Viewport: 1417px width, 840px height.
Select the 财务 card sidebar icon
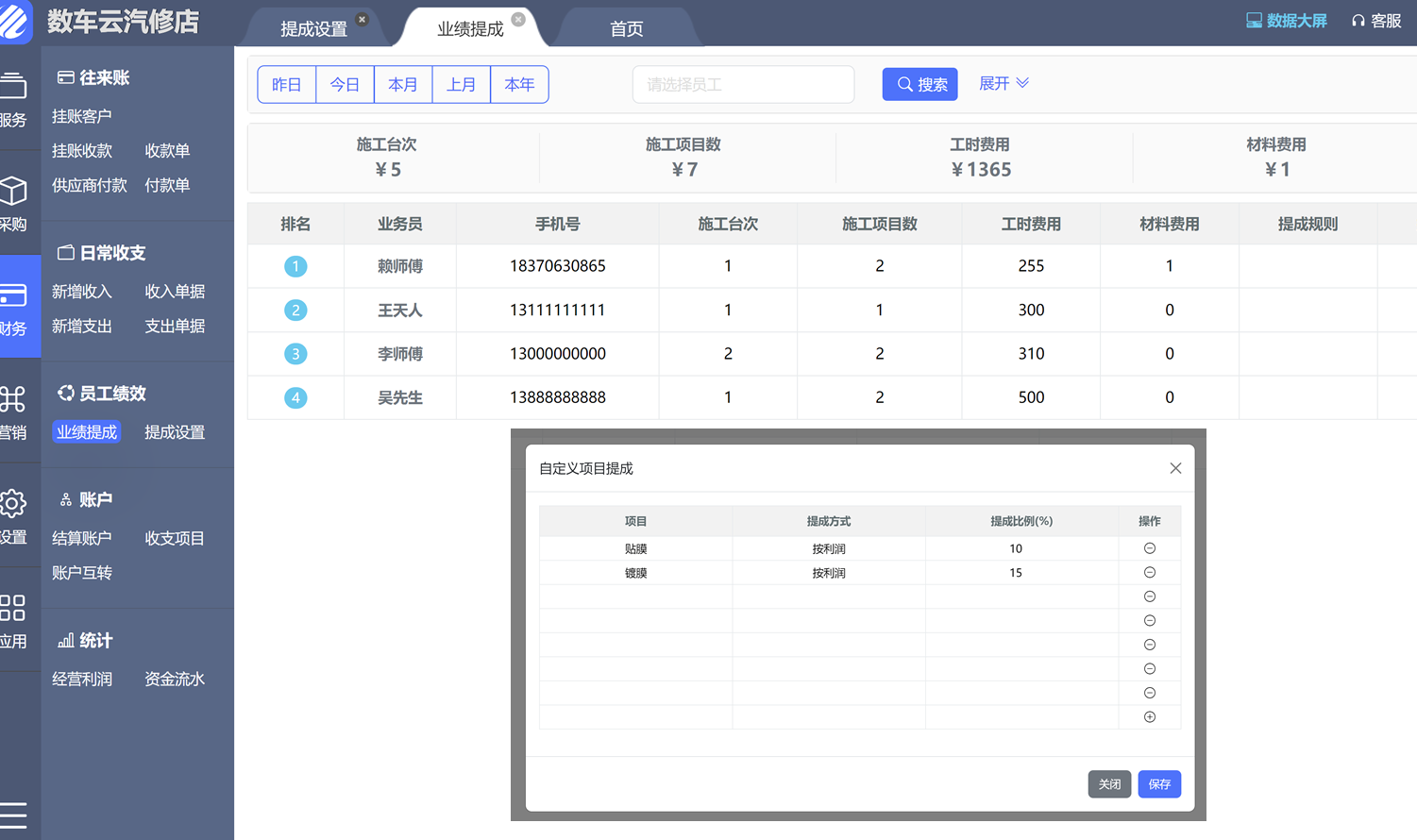tap(13, 296)
